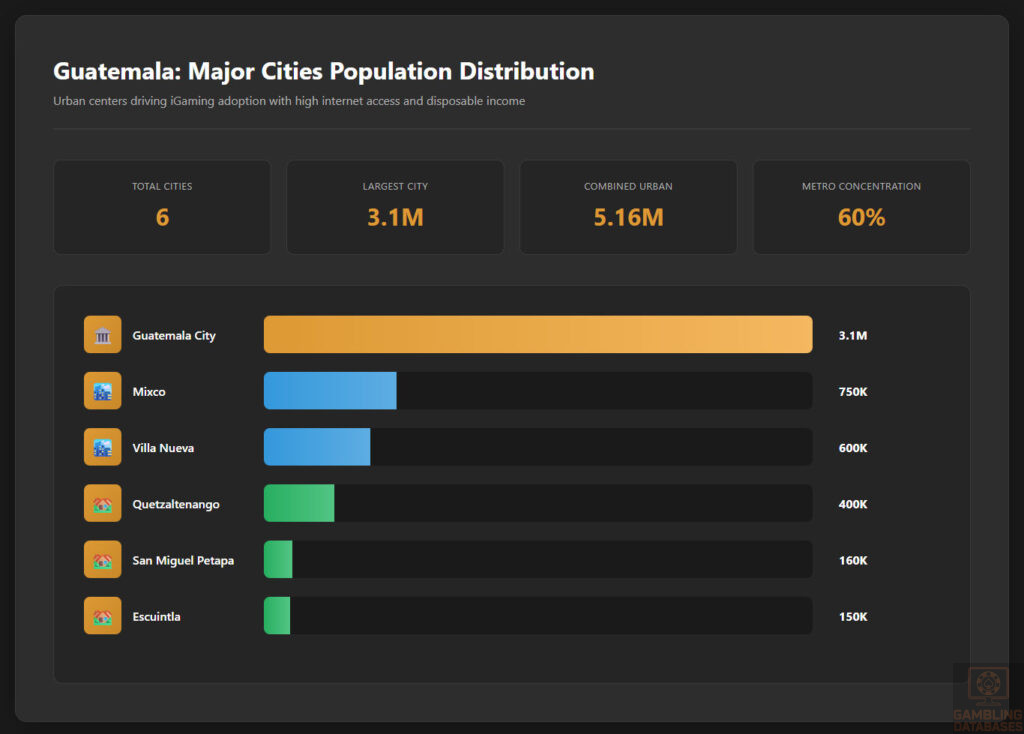Select the TOTAL CITIES stat card
Viewport: 1024px width, 734px height.
coord(162,206)
